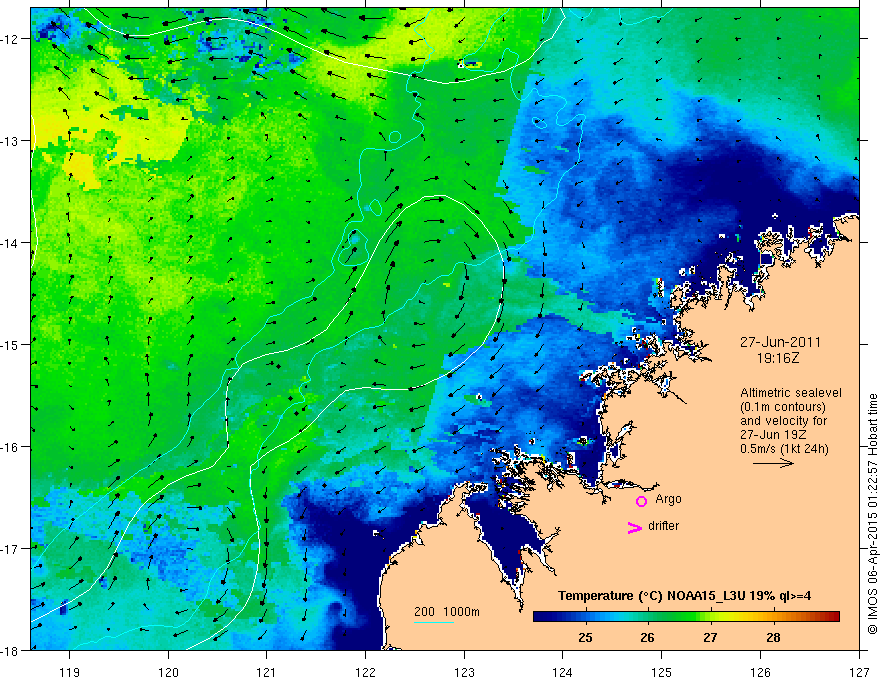Click the colorbar near the 27 degree mark

coord(711,617)
